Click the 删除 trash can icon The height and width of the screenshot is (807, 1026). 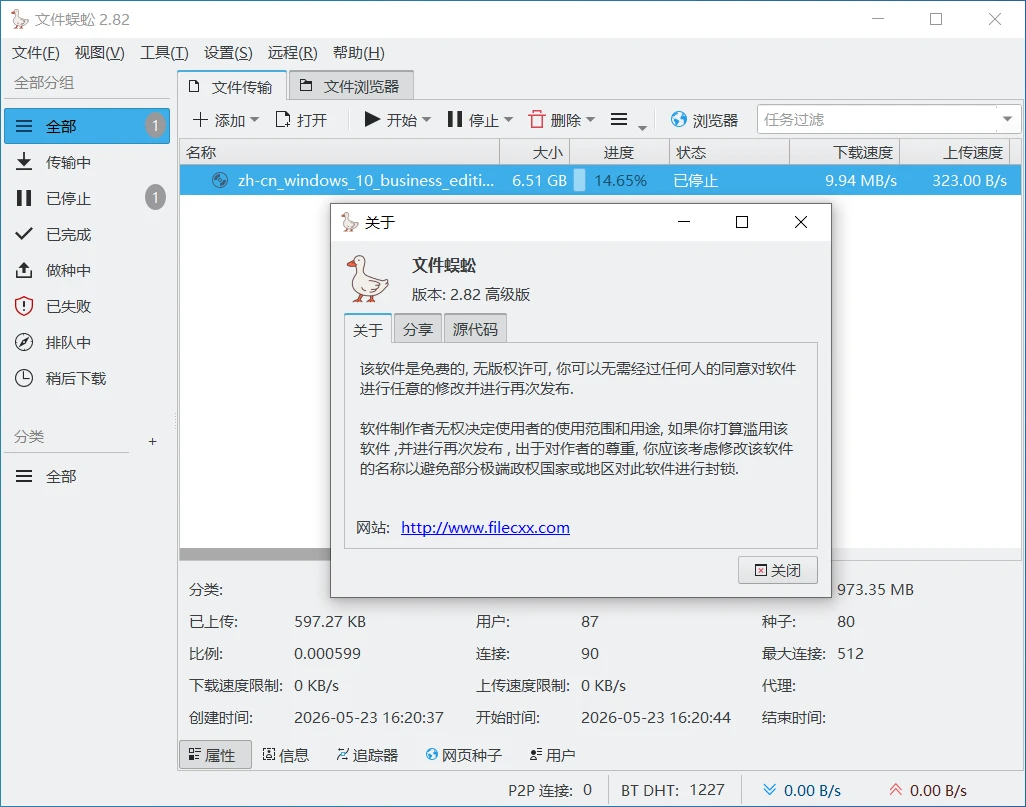(x=537, y=119)
